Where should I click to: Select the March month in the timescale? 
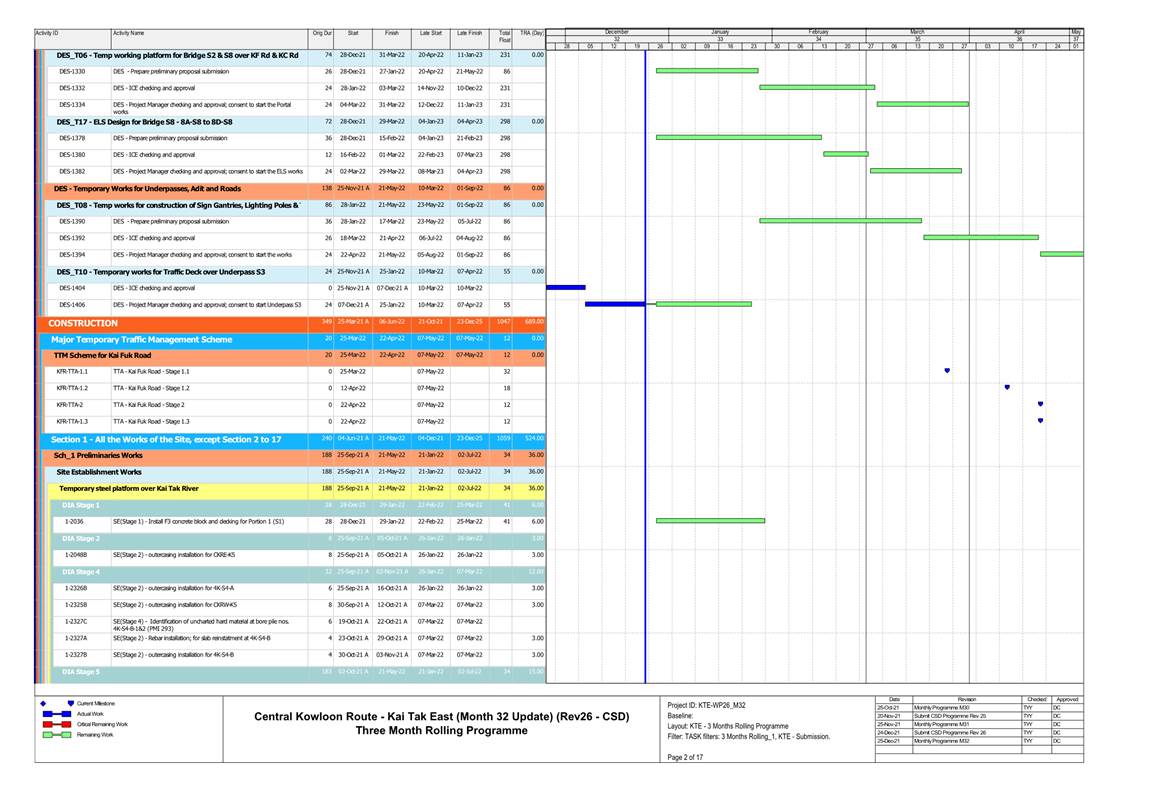[x=916, y=32]
